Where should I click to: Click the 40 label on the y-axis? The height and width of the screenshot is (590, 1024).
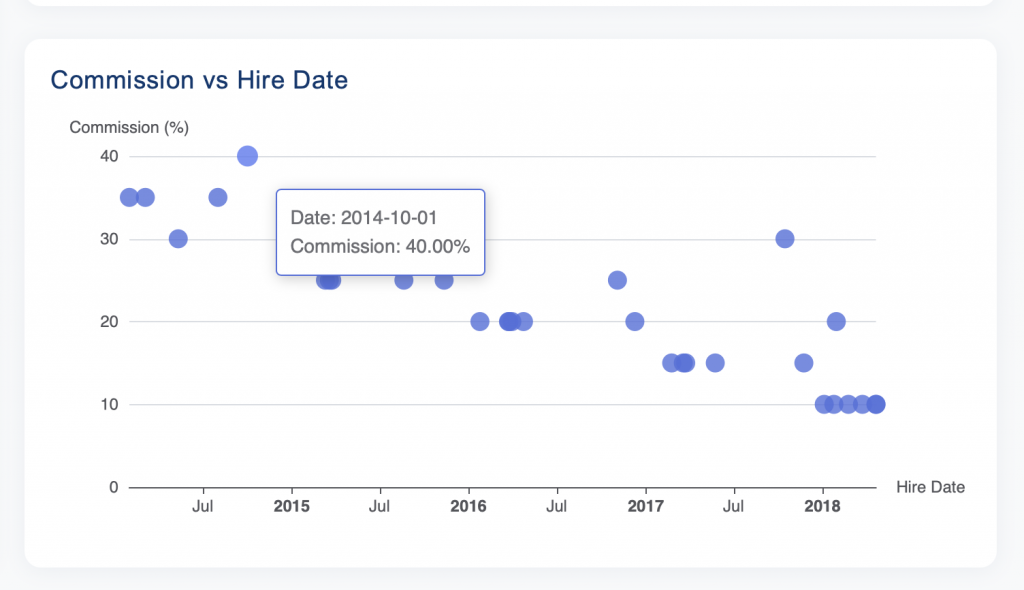[x=108, y=156]
